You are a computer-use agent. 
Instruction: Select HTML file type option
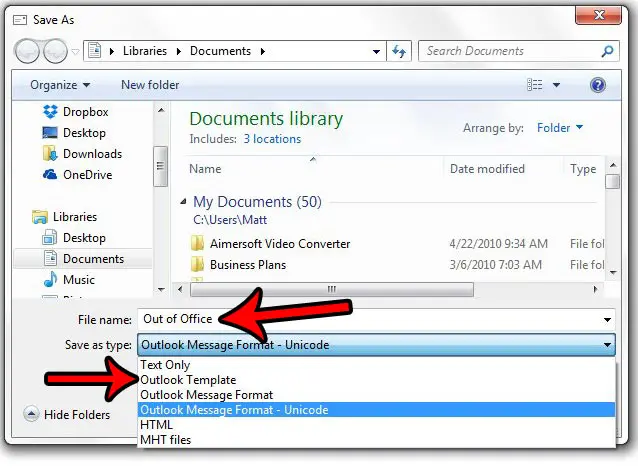[x=156, y=424]
